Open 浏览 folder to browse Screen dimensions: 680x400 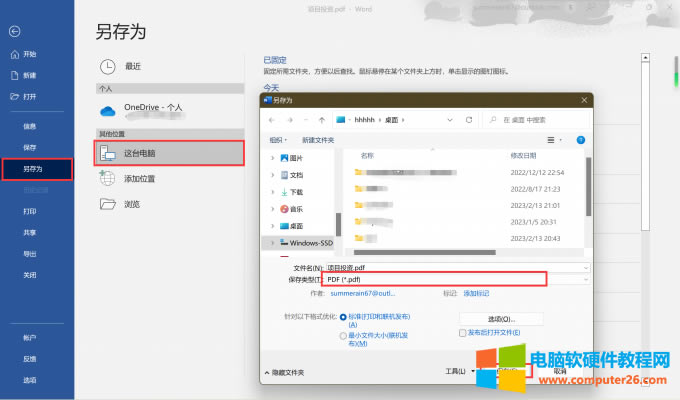[x=108, y=204]
